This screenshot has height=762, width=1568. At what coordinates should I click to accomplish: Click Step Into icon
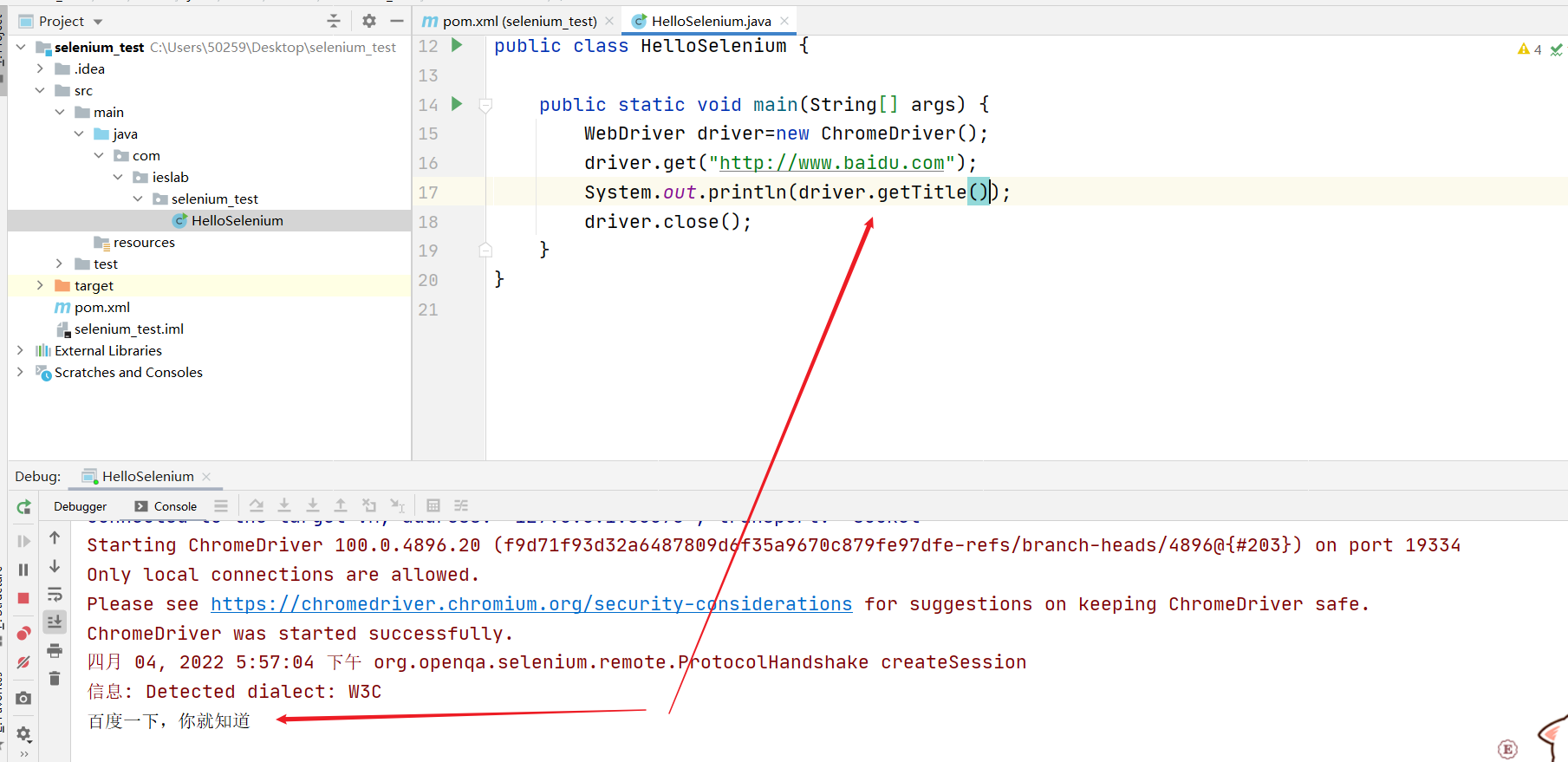click(284, 505)
